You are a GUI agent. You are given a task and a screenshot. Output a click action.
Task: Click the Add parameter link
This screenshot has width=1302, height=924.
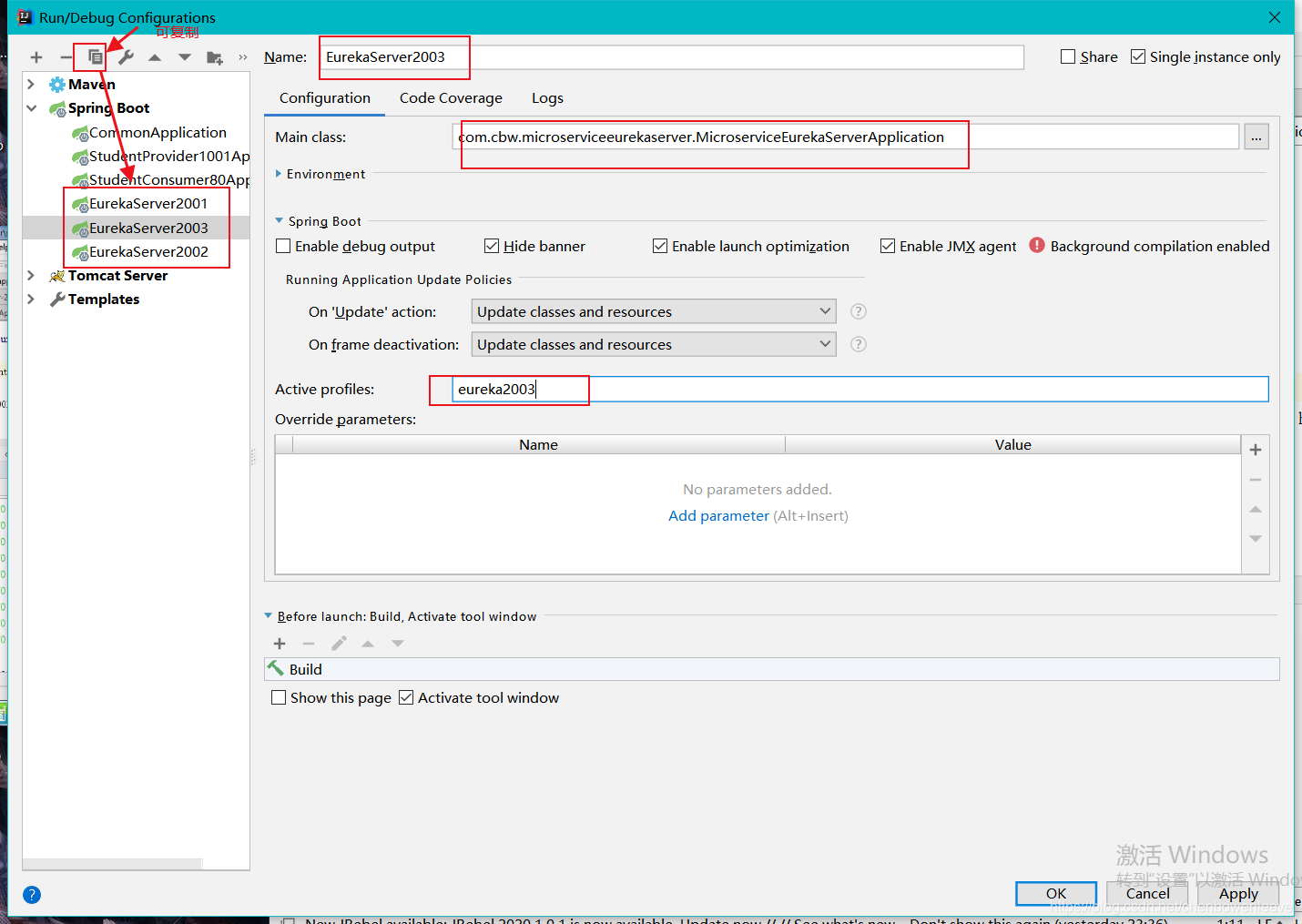pos(718,515)
